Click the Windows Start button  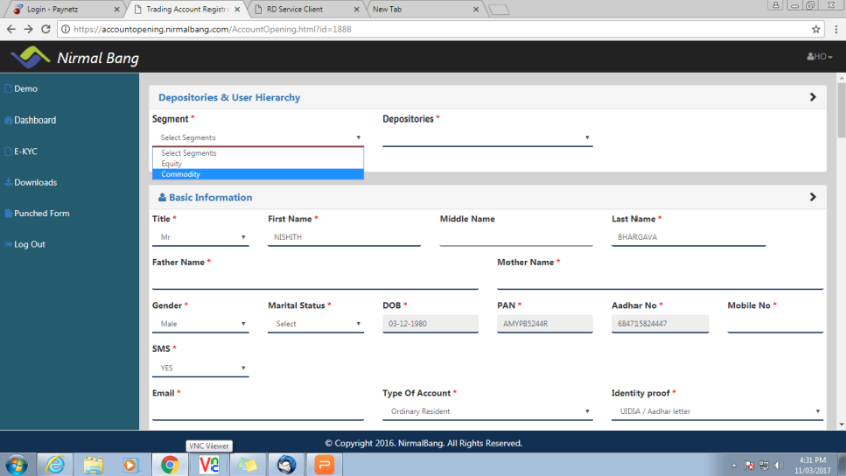(16, 464)
